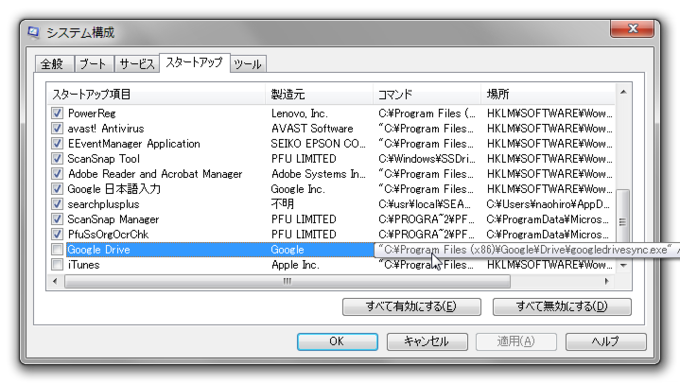Select avast! Antivirus row name
This screenshot has height=384, width=680.
tap(106, 129)
